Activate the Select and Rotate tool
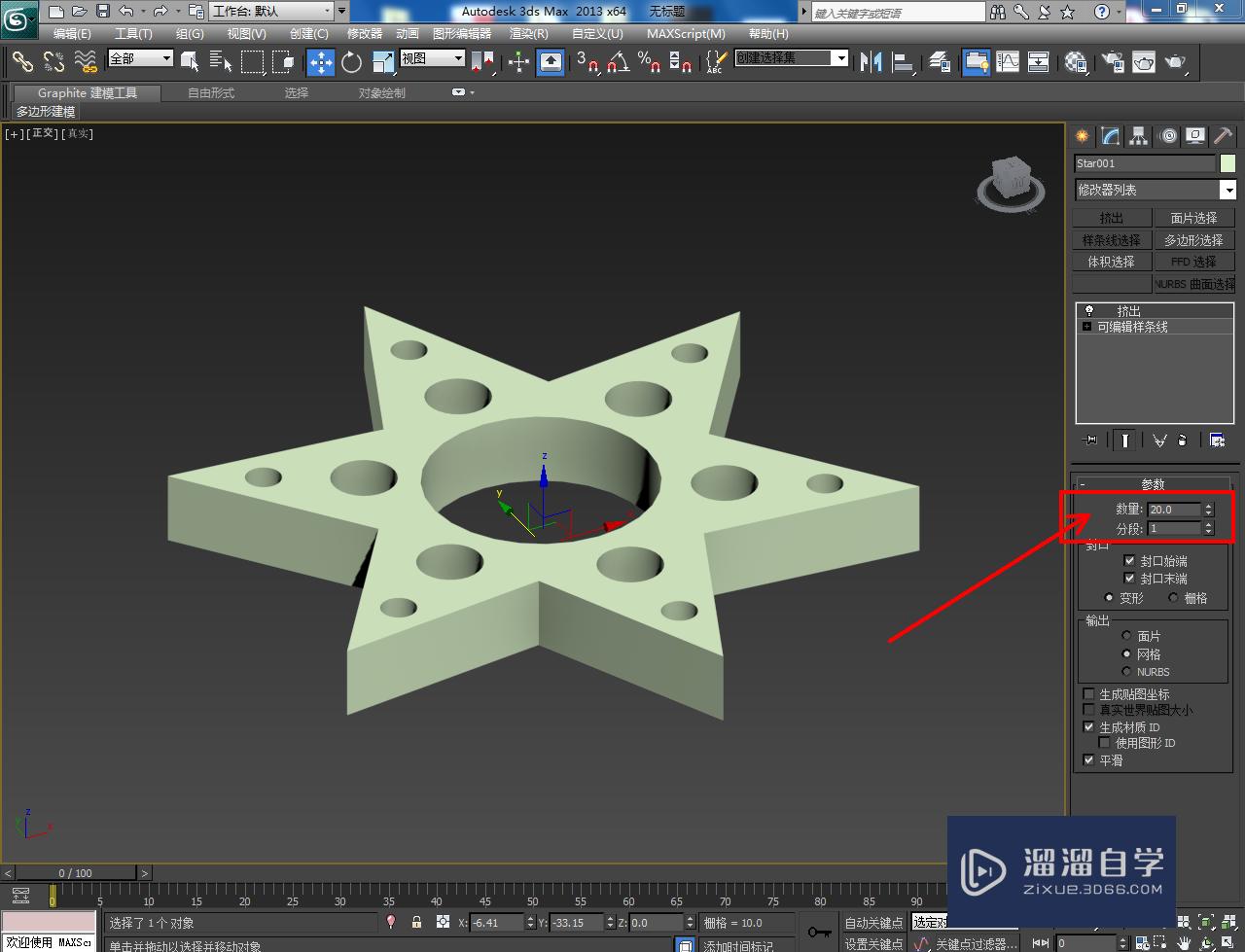The height and width of the screenshot is (952, 1245). (352, 62)
